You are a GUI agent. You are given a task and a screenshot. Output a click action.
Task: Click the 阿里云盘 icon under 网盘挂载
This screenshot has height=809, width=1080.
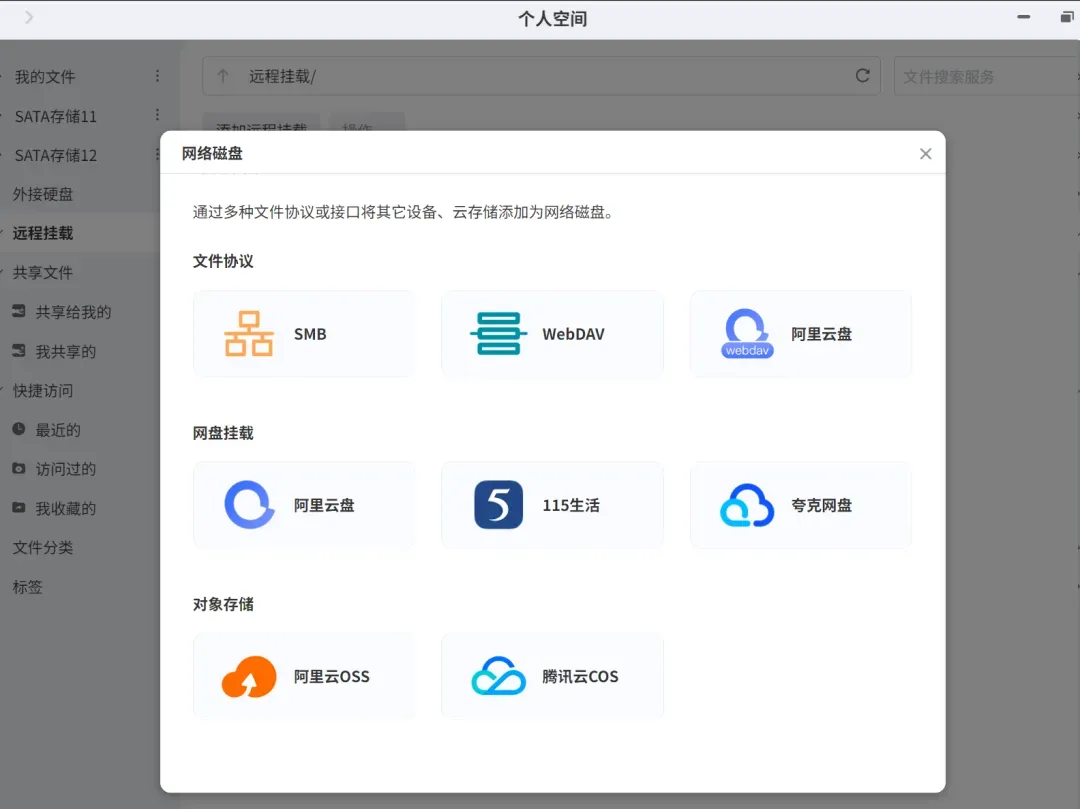249,505
